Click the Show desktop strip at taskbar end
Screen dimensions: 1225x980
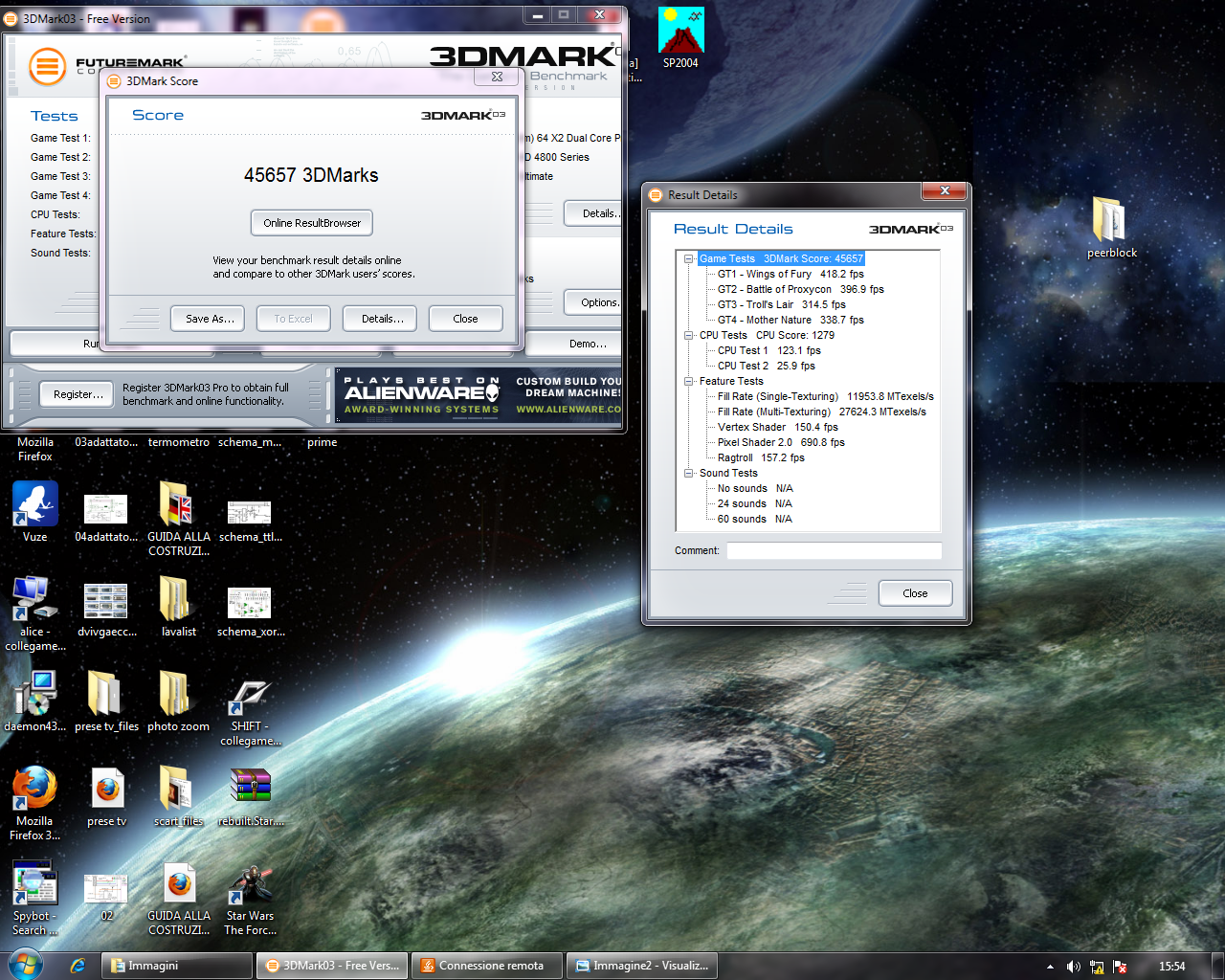coord(1216,966)
